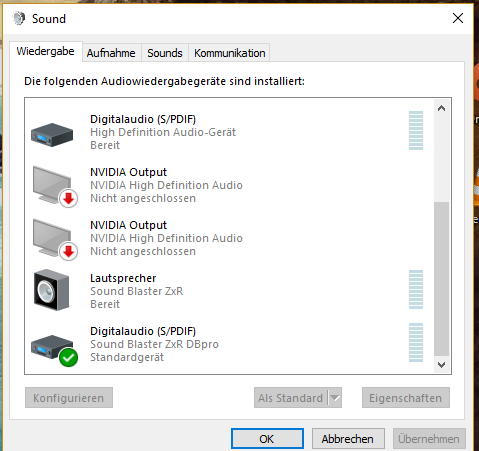Switch to the Wiedergabe tab
The image size is (479, 451).
click(x=46, y=51)
